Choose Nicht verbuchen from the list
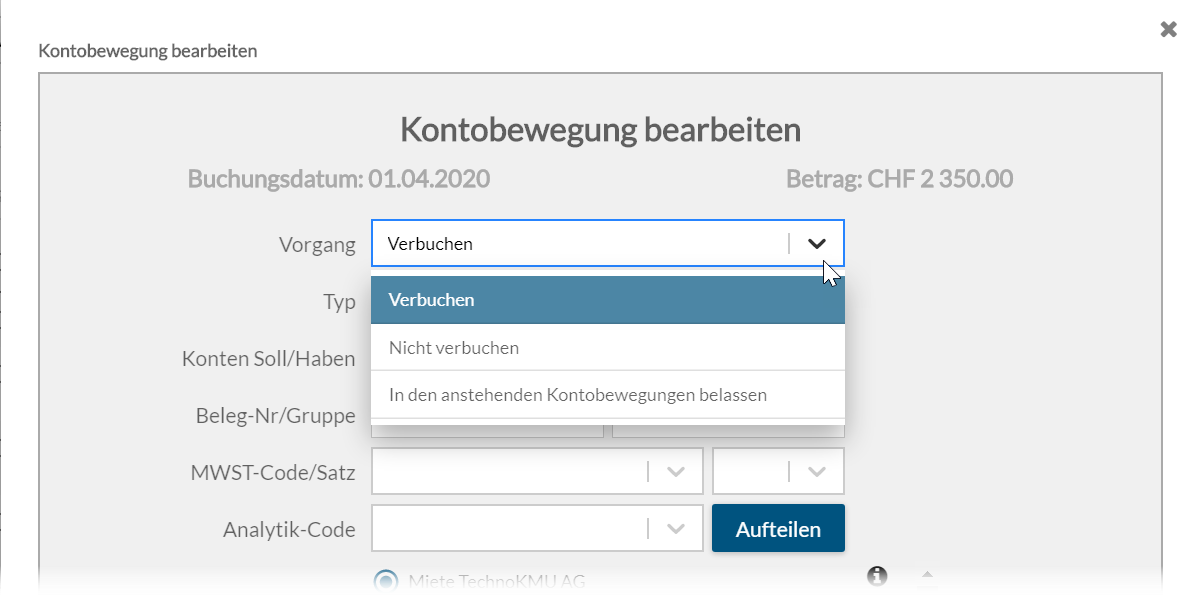The image size is (1194, 596). pyautogui.click(x=608, y=348)
